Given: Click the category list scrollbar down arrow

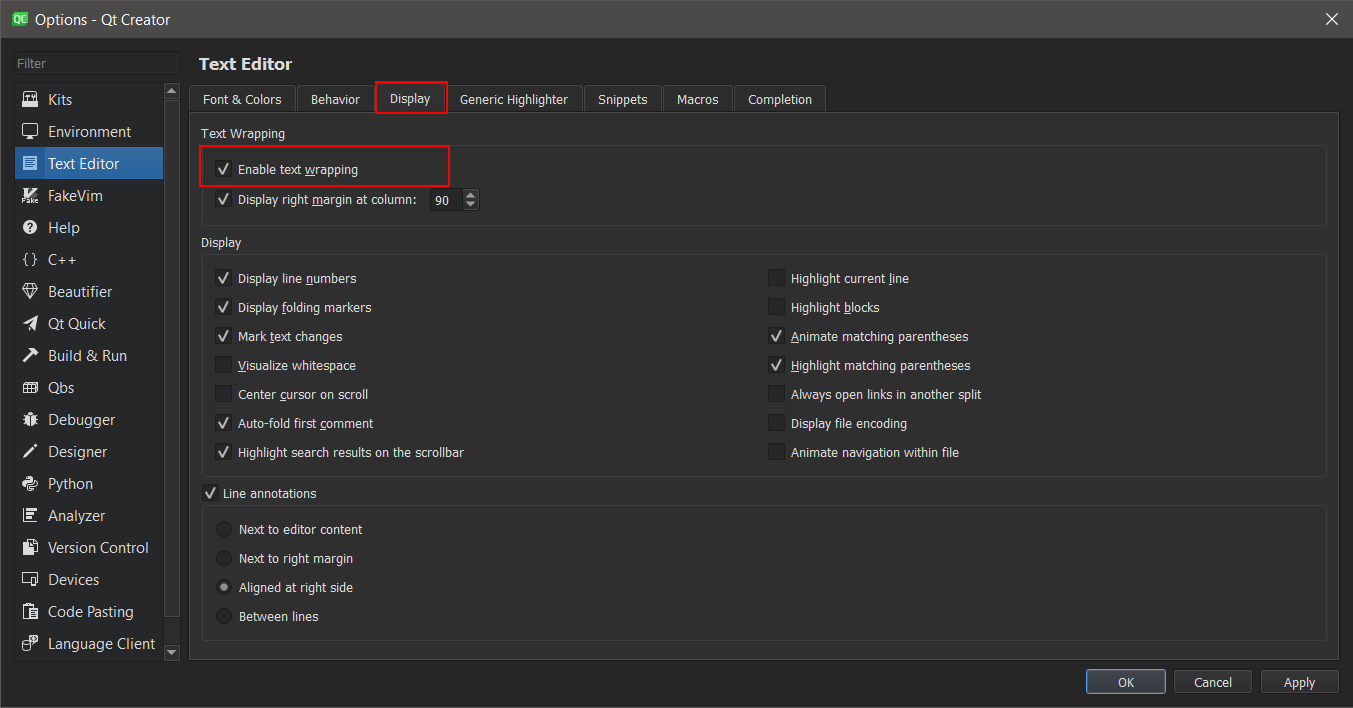Looking at the screenshot, I should point(171,652).
